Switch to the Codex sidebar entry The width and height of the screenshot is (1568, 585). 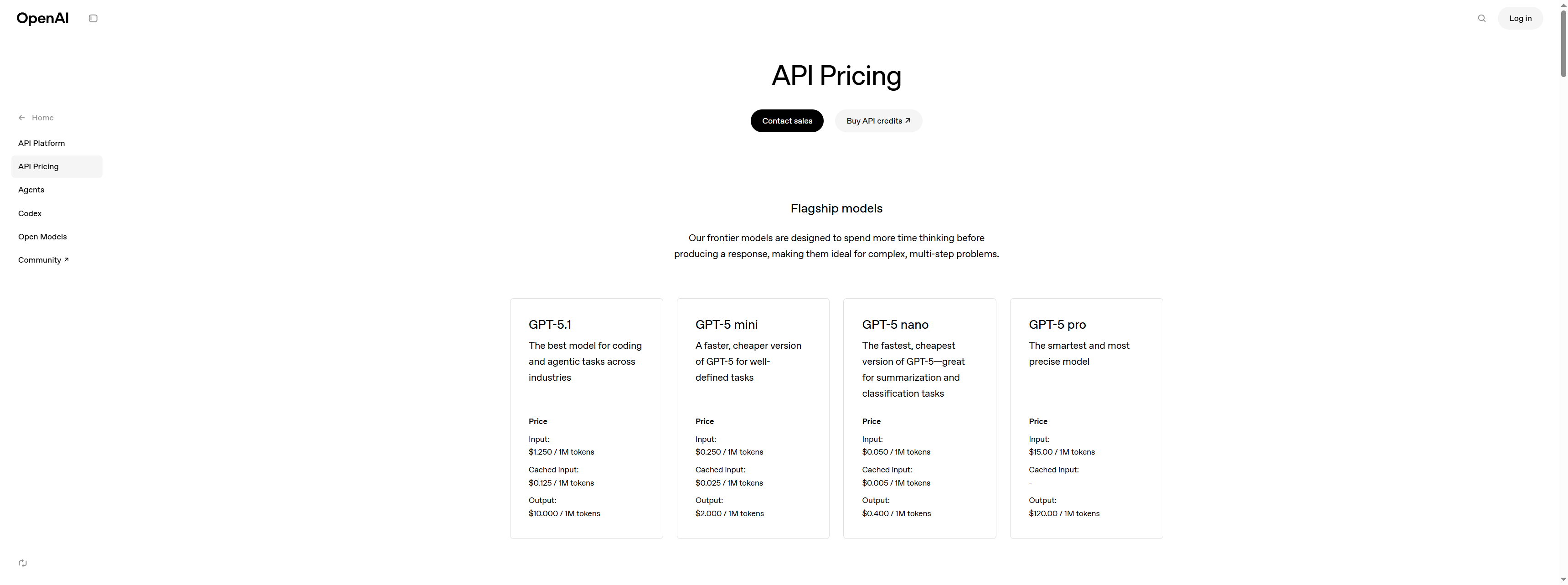point(30,213)
